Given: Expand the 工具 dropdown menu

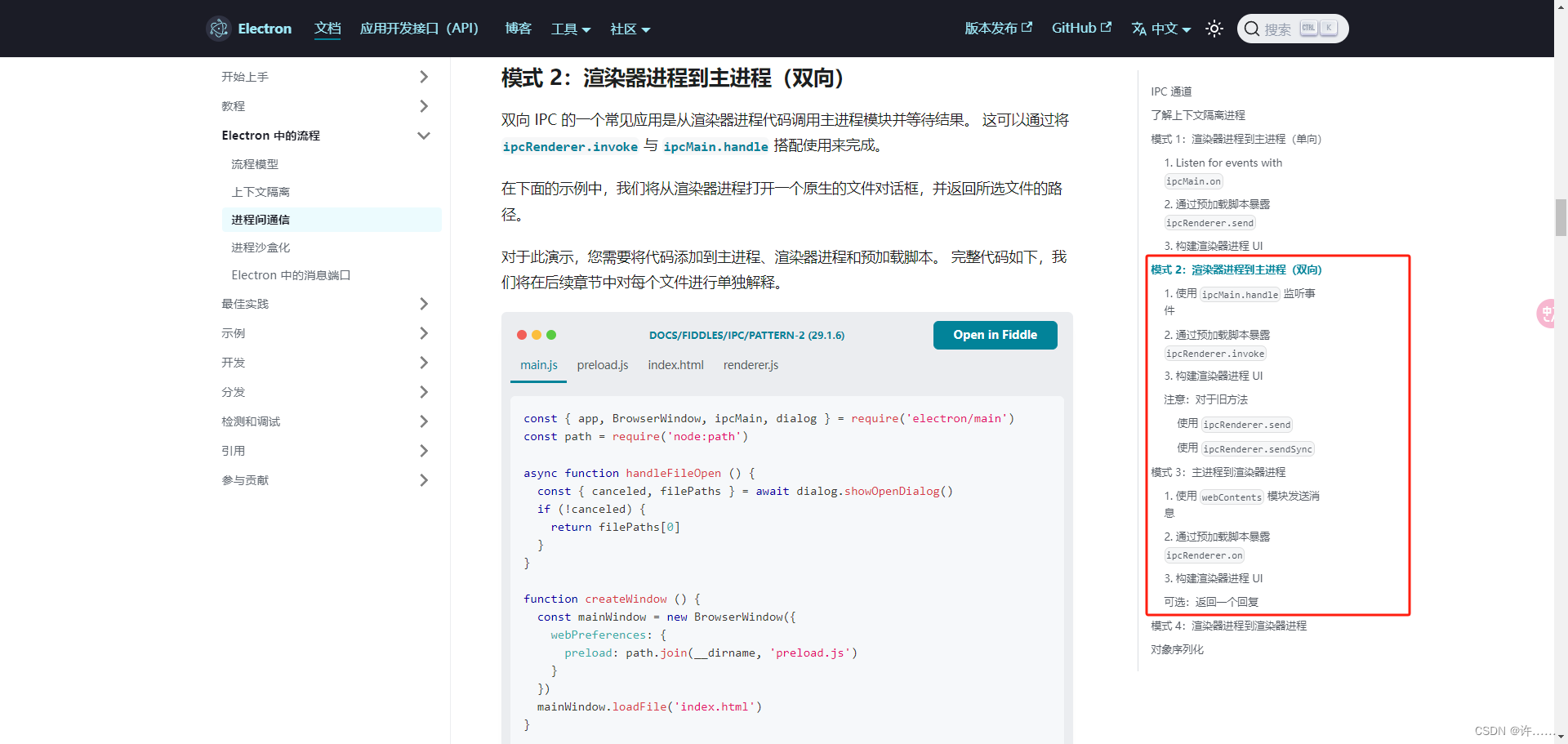Looking at the screenshot, I should [571, 29].
